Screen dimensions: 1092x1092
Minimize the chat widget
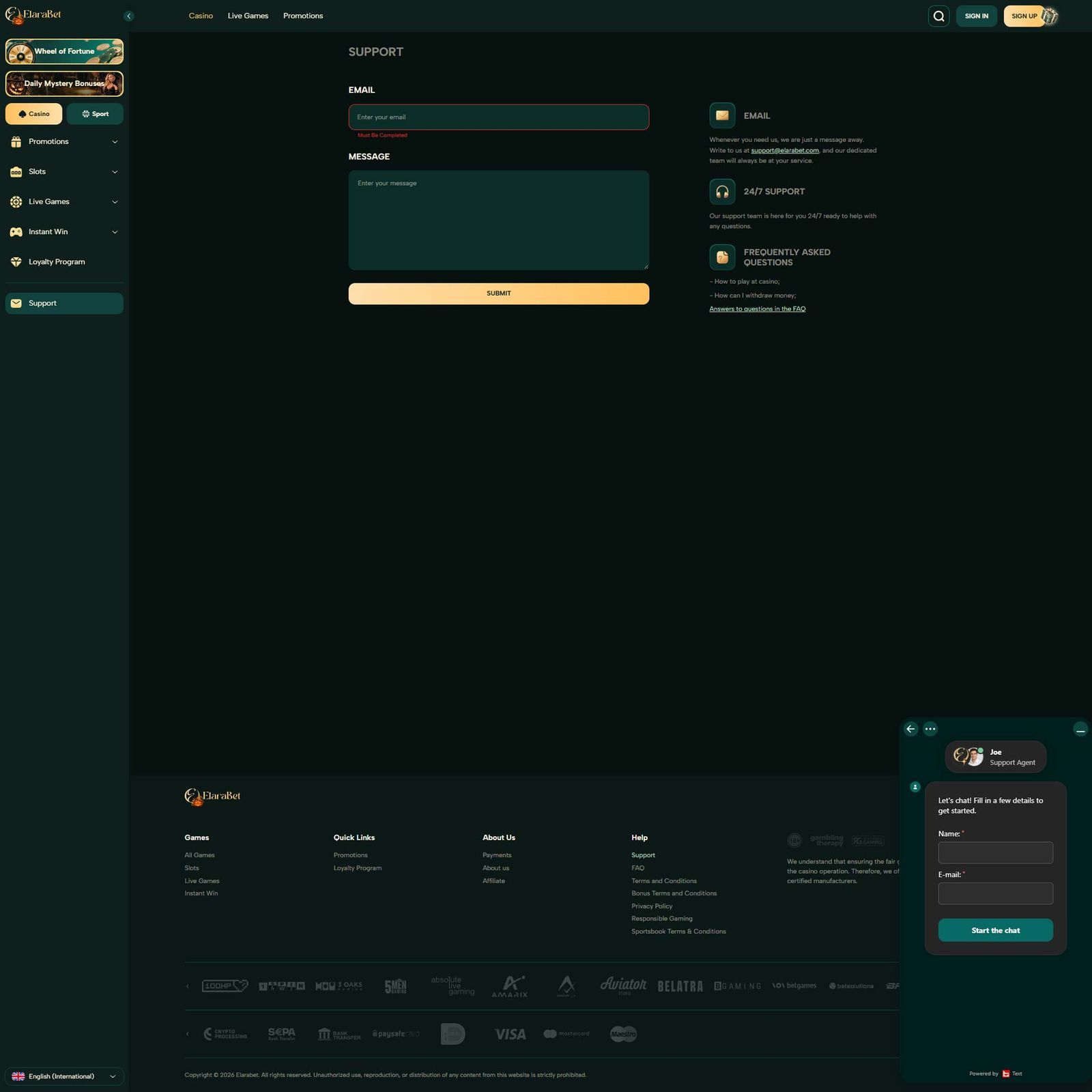pos(1080,730)
